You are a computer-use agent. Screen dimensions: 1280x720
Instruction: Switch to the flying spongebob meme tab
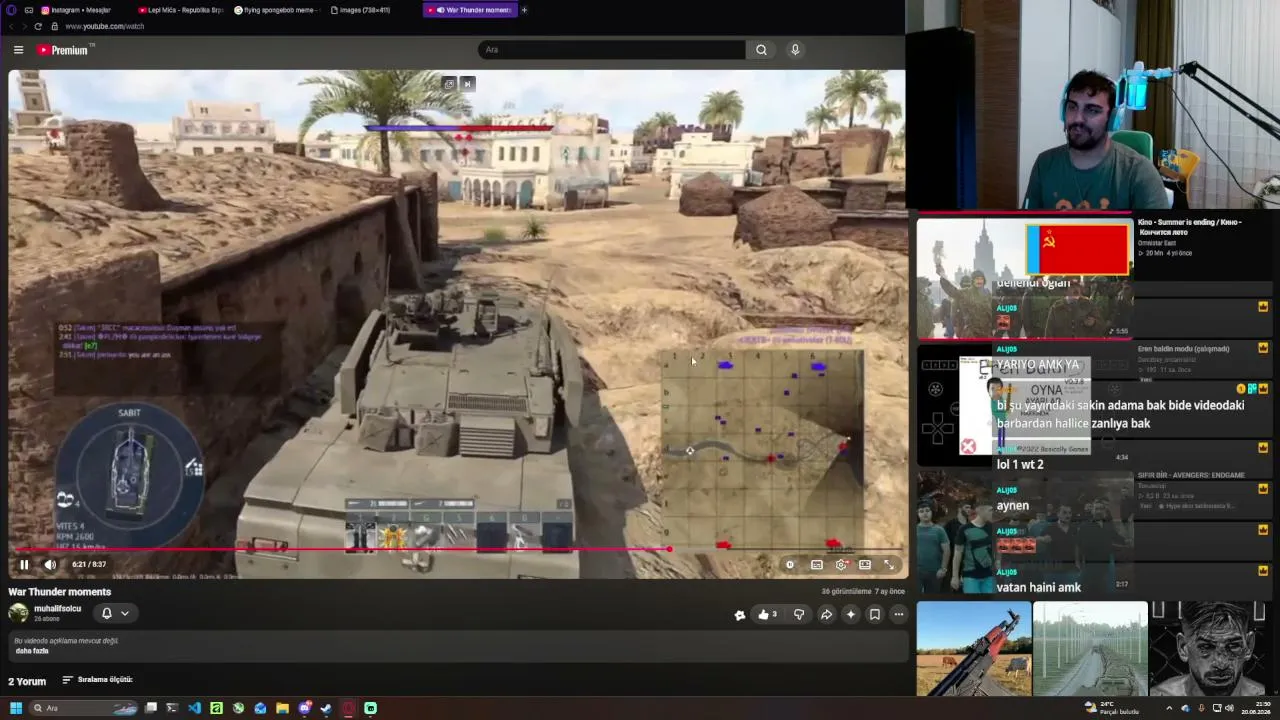coord(278,10)
